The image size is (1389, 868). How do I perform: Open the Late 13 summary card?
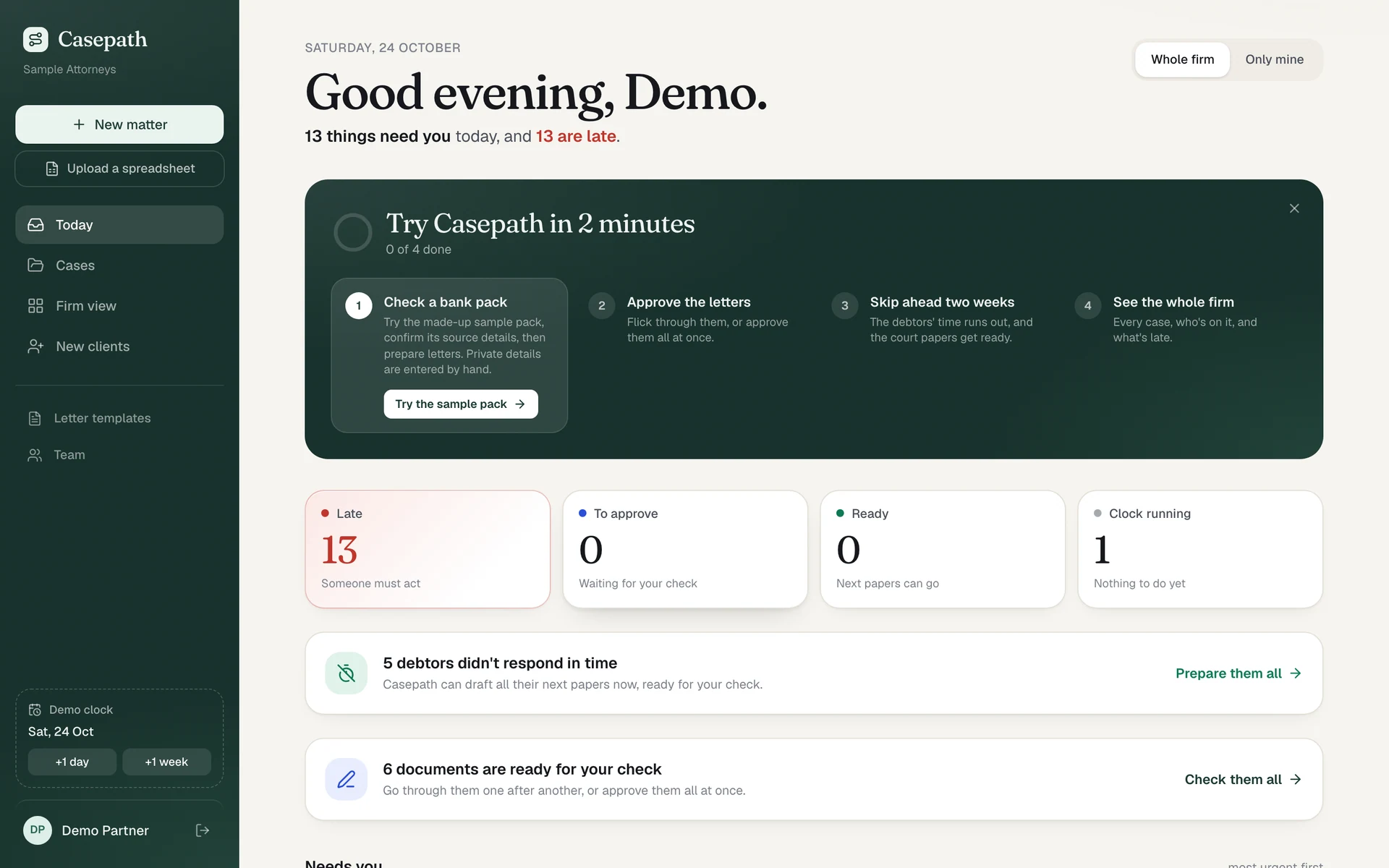coord(428,550)
